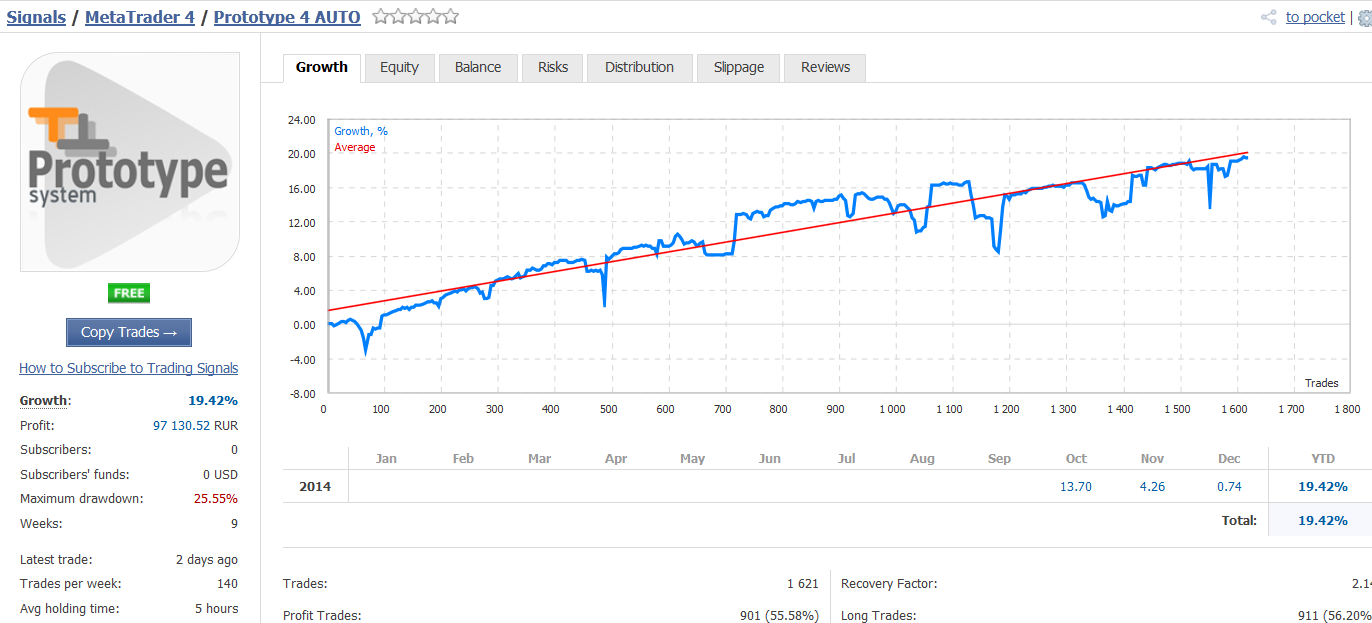Click the Growth label in statistics sidebar
The height and width of the screenshot is (623, 1372).
tap(44, 400)
